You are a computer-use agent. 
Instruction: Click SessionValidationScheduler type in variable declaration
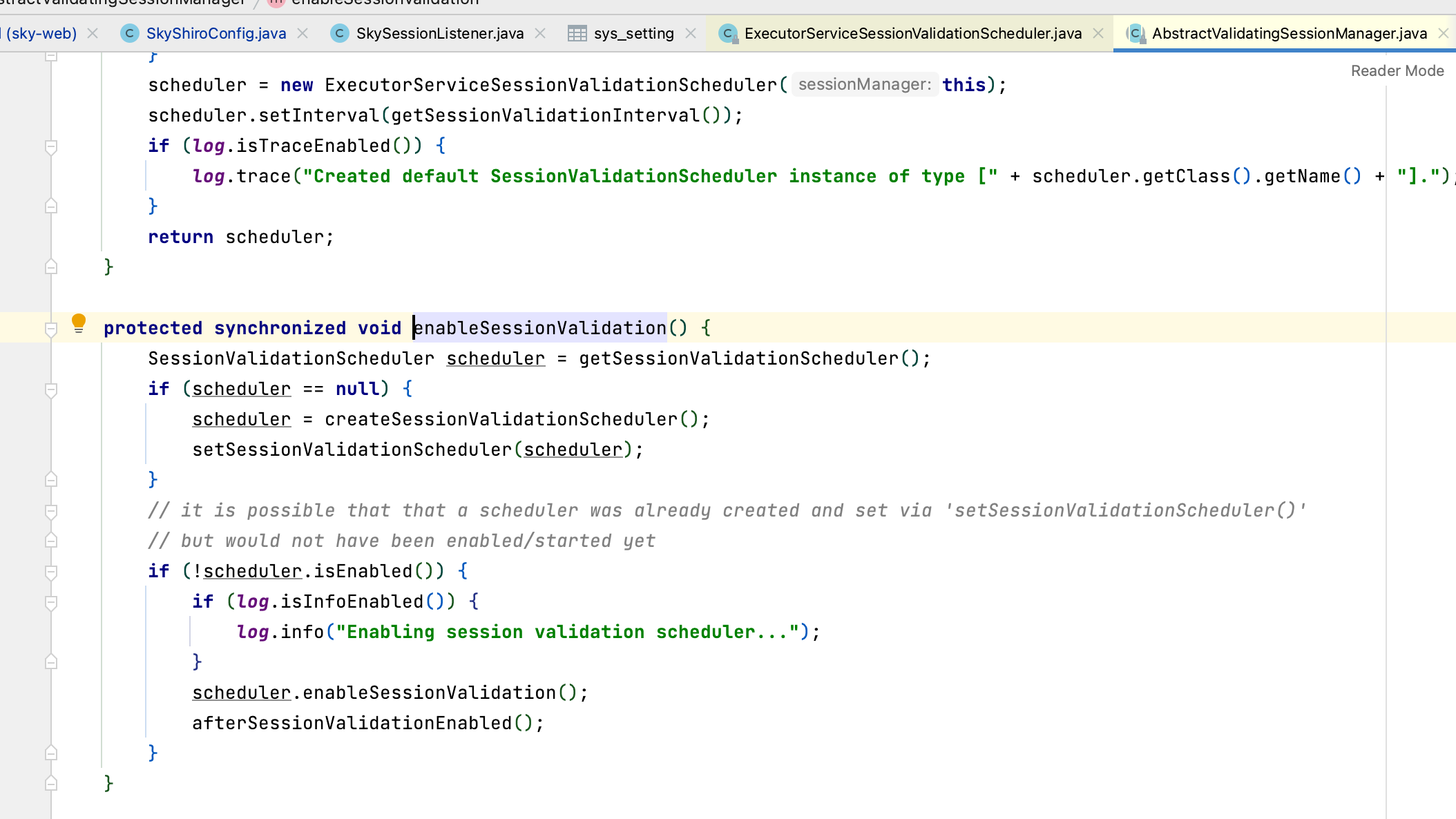(x=291, y=358)
